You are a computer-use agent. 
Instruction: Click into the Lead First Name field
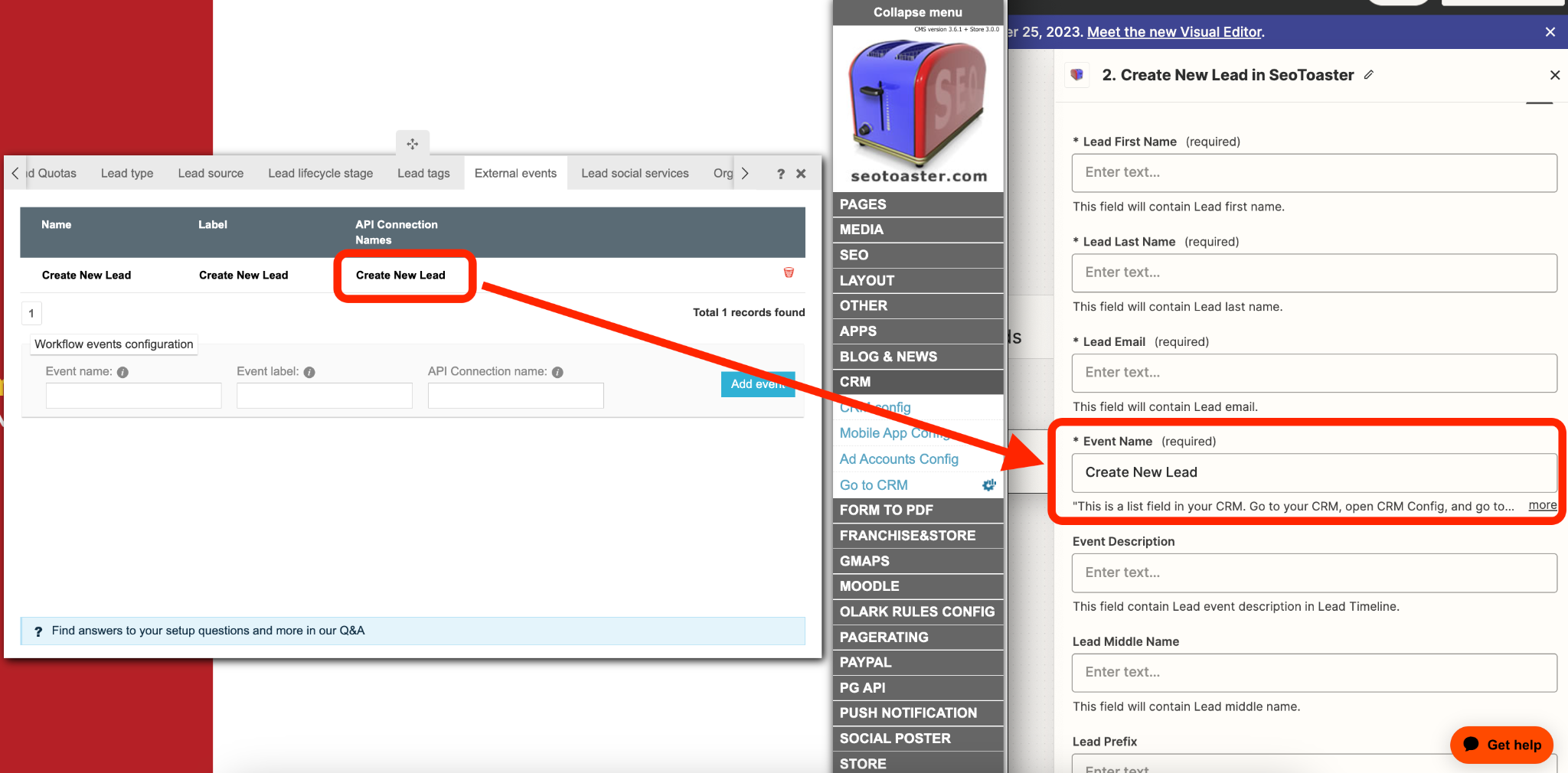click(x=1314, y=173)
